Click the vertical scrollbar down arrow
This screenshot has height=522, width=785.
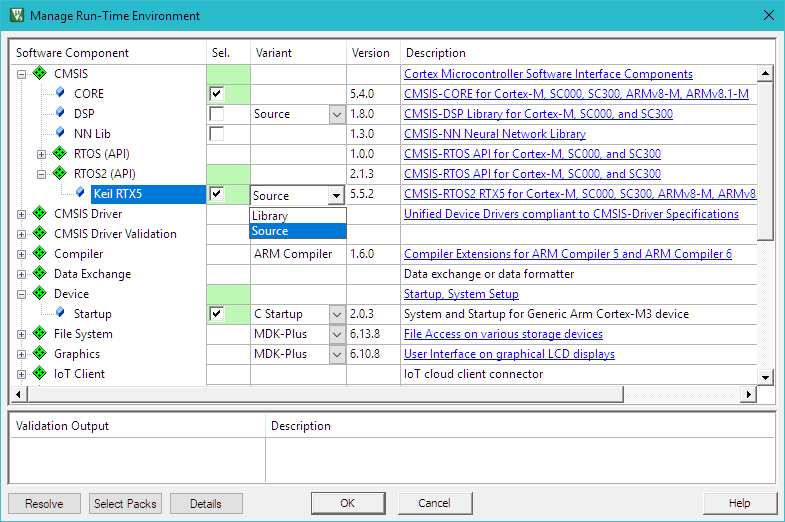(765, 377)
